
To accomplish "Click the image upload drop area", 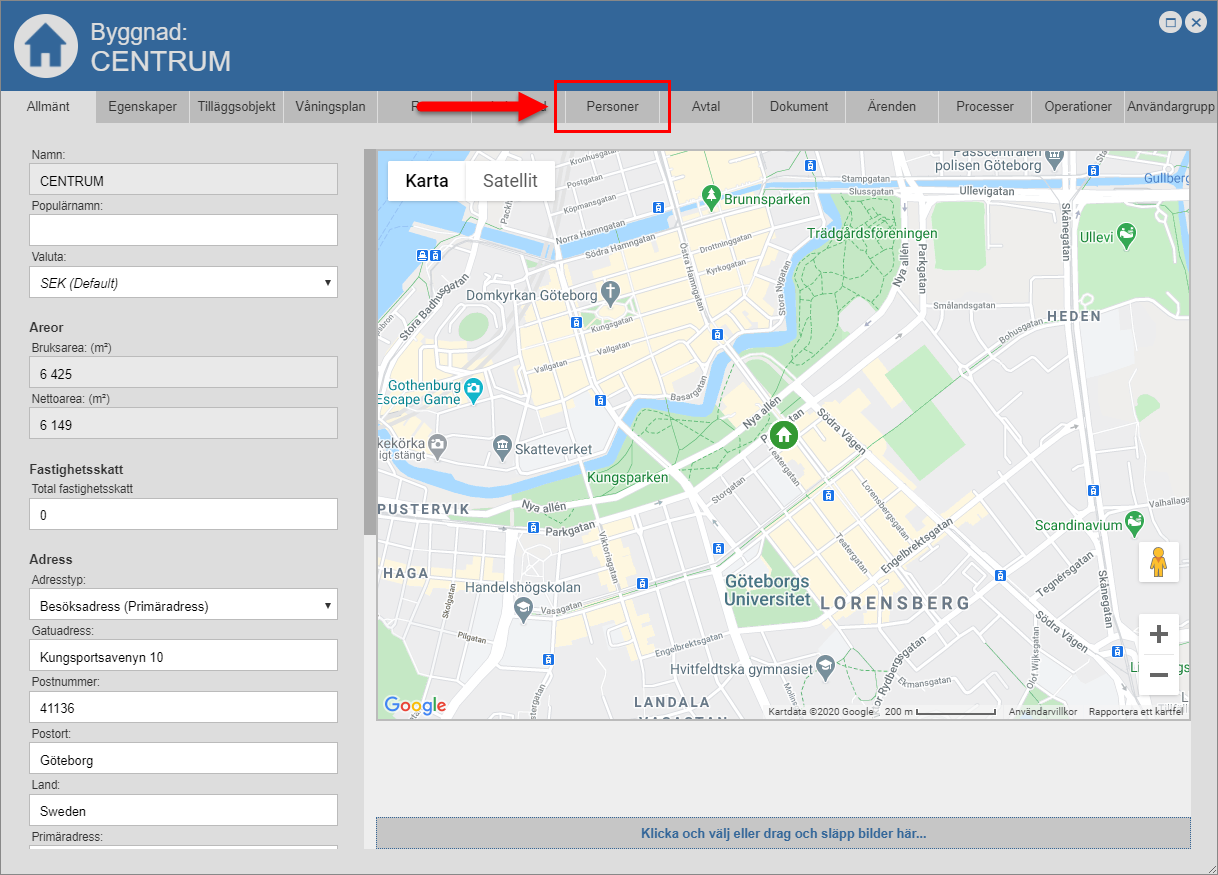I will tap(783, 833).
